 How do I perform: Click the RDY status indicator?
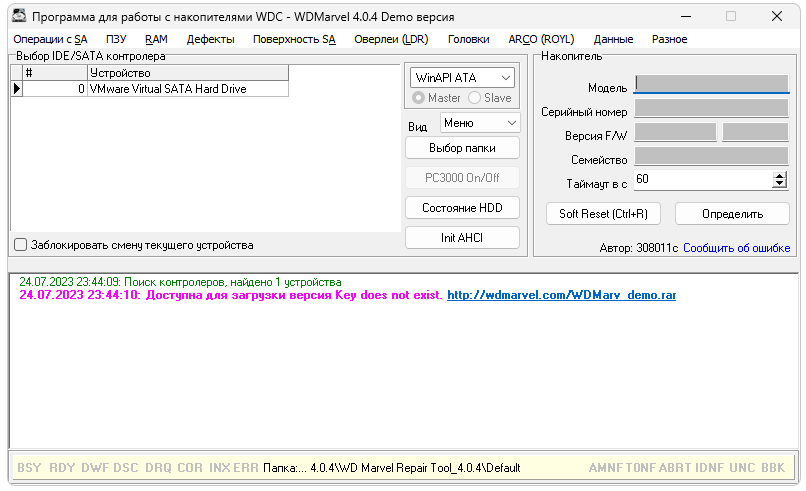62,468
